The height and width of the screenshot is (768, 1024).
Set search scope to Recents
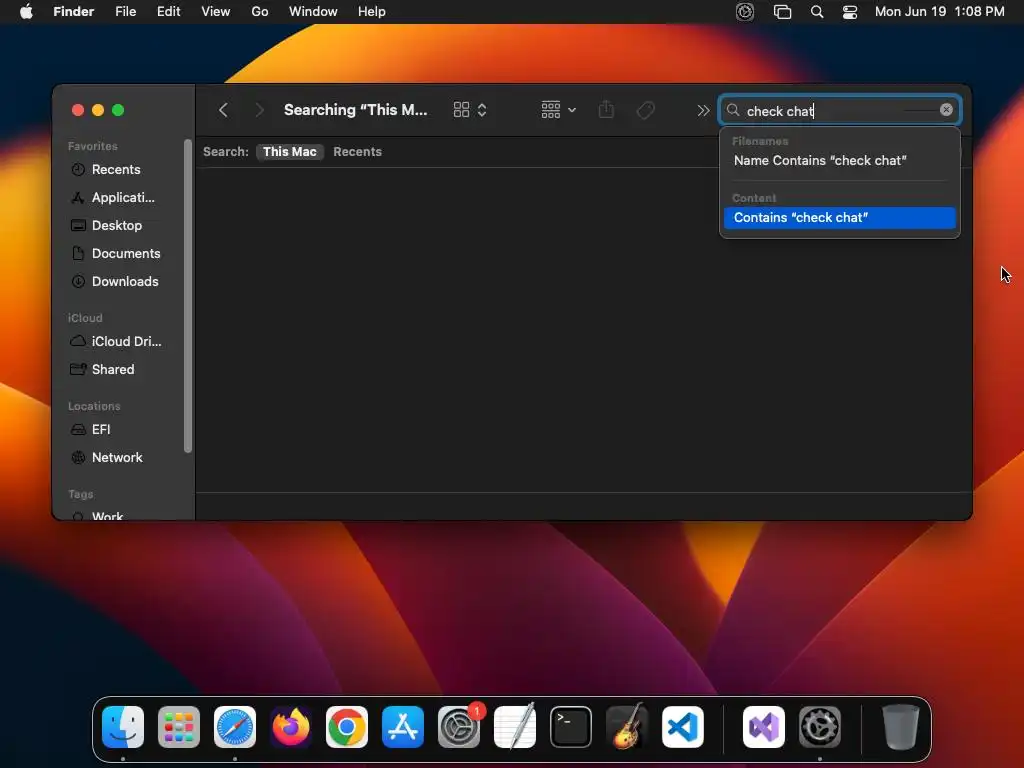coord(357,152)
